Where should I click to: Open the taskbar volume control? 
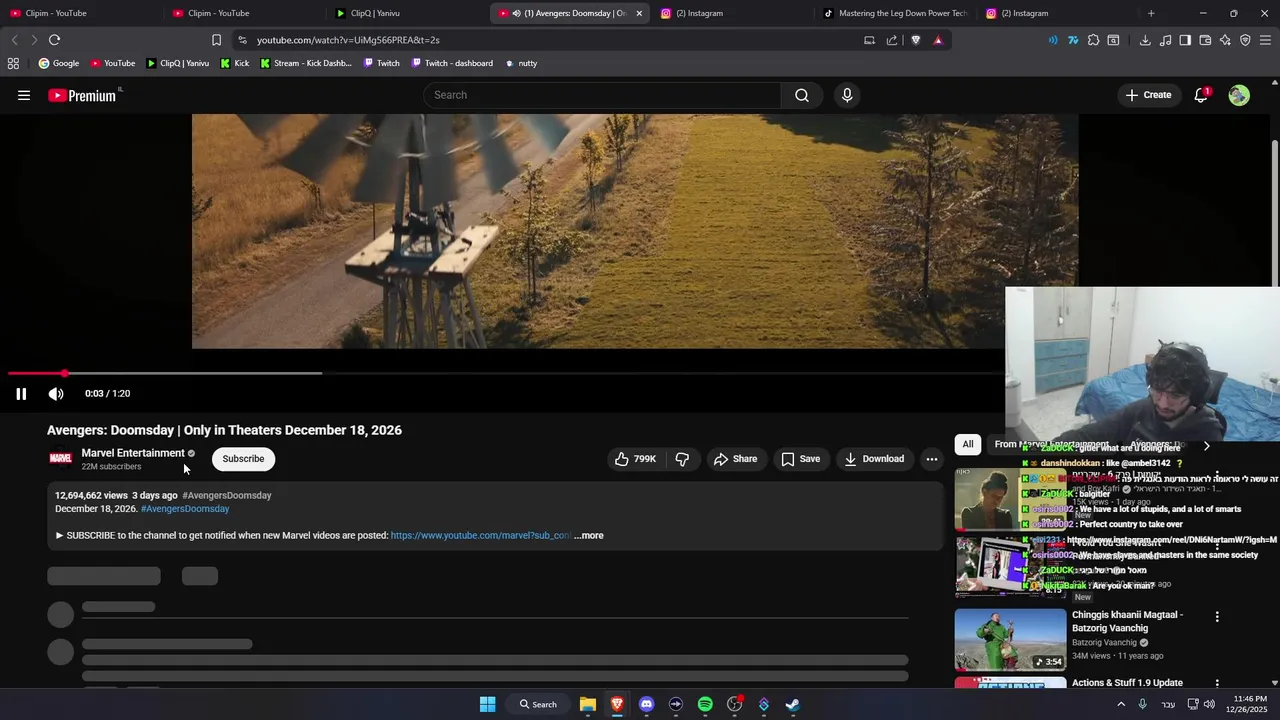[x=1209, y=704]
